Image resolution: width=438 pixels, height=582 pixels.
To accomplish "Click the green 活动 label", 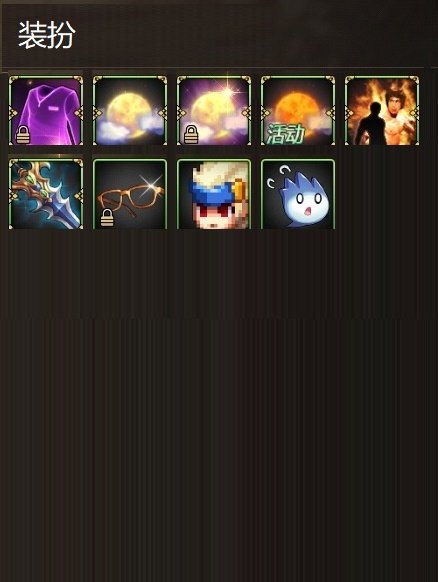I will (286, 134).
